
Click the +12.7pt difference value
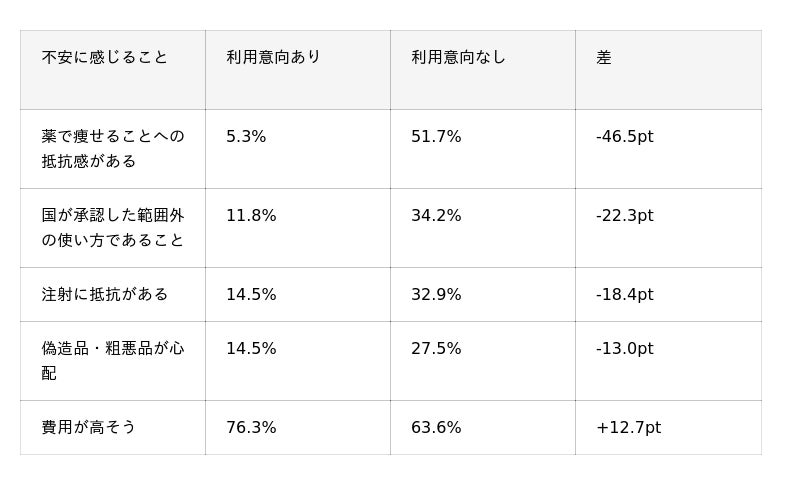629,427
